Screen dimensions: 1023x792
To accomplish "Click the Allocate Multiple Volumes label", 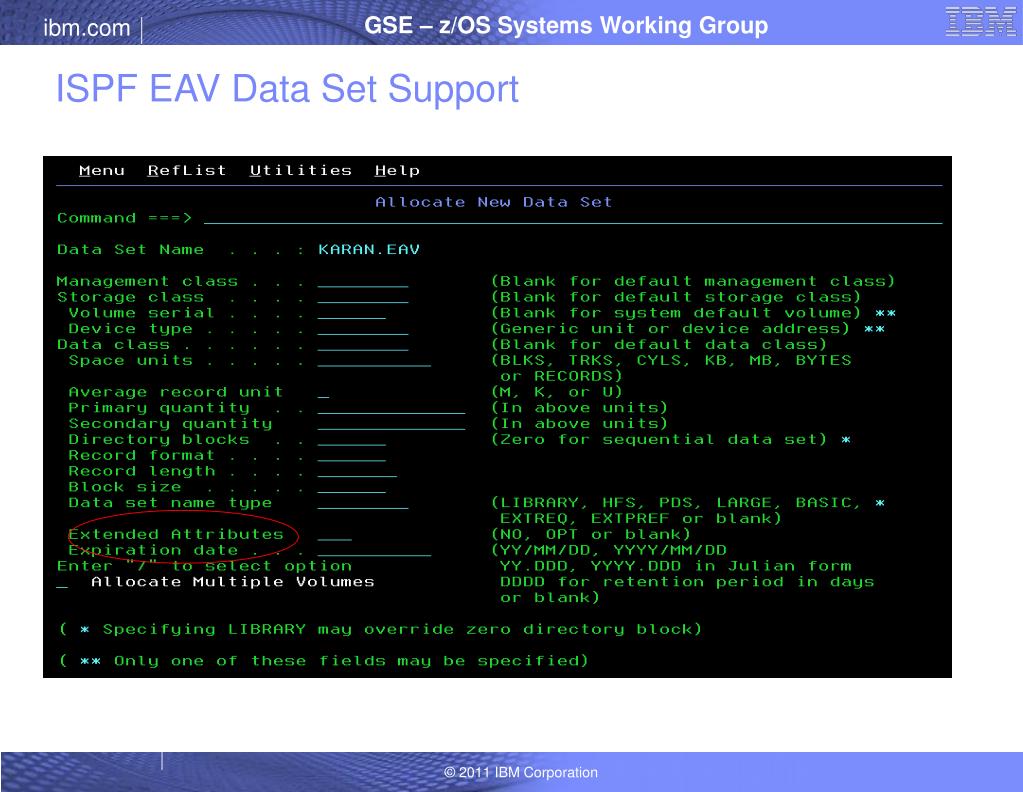I will point(233,582).
